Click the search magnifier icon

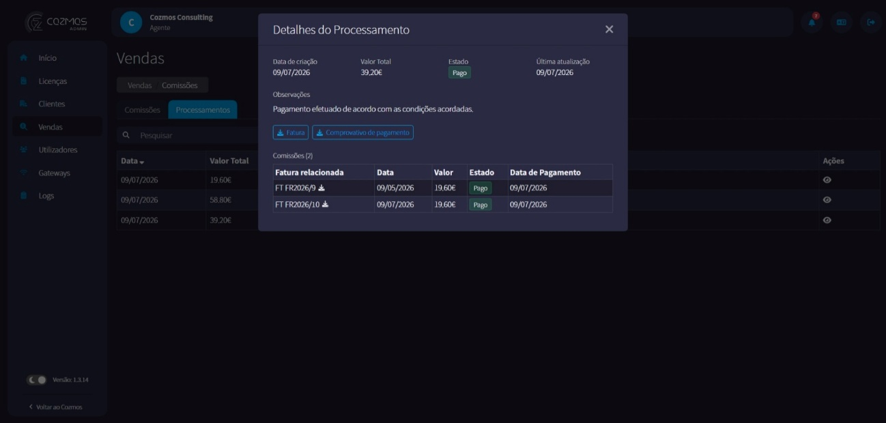click(x=126, y=136)
